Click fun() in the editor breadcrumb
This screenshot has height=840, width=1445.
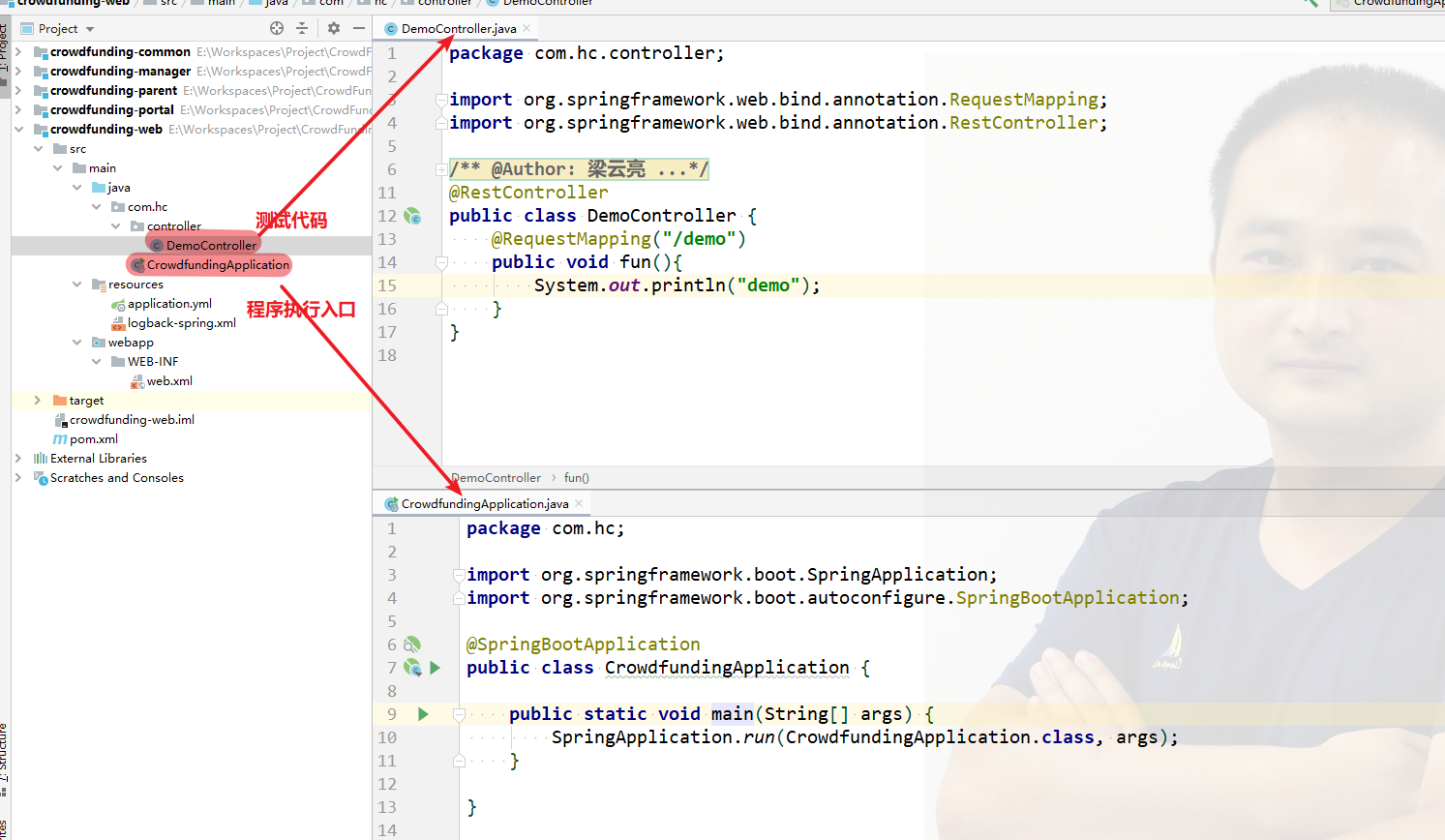click(577, 478)
